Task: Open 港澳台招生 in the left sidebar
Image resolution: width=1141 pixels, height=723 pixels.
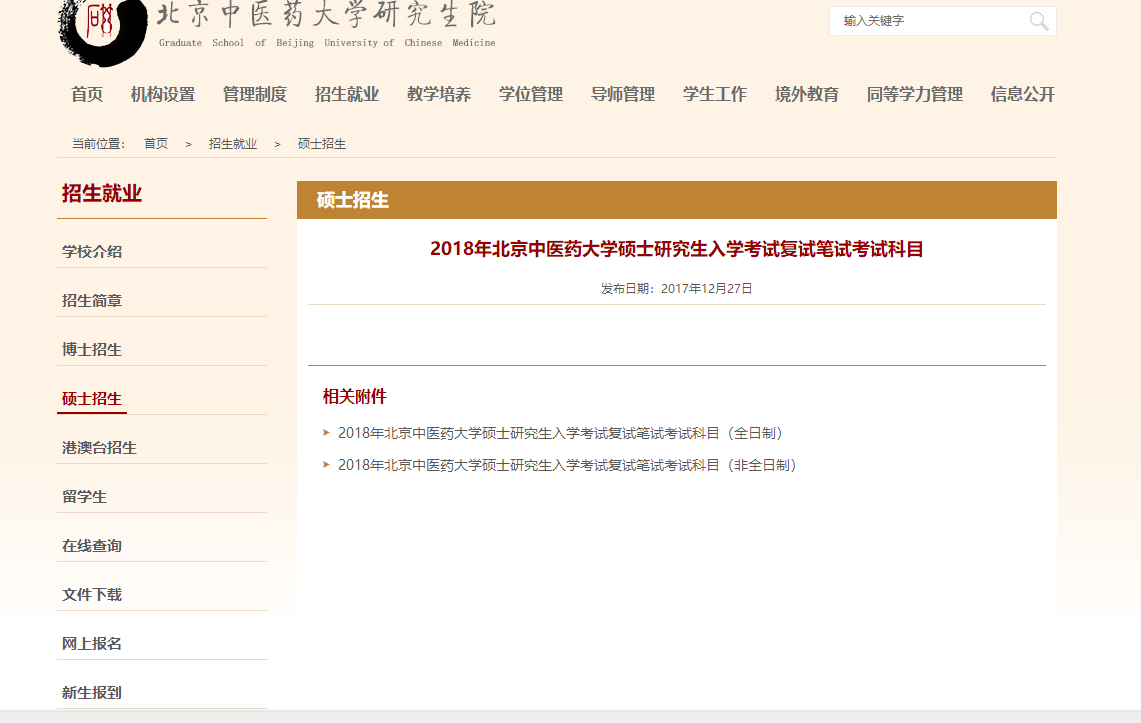Action: point(99,448)
